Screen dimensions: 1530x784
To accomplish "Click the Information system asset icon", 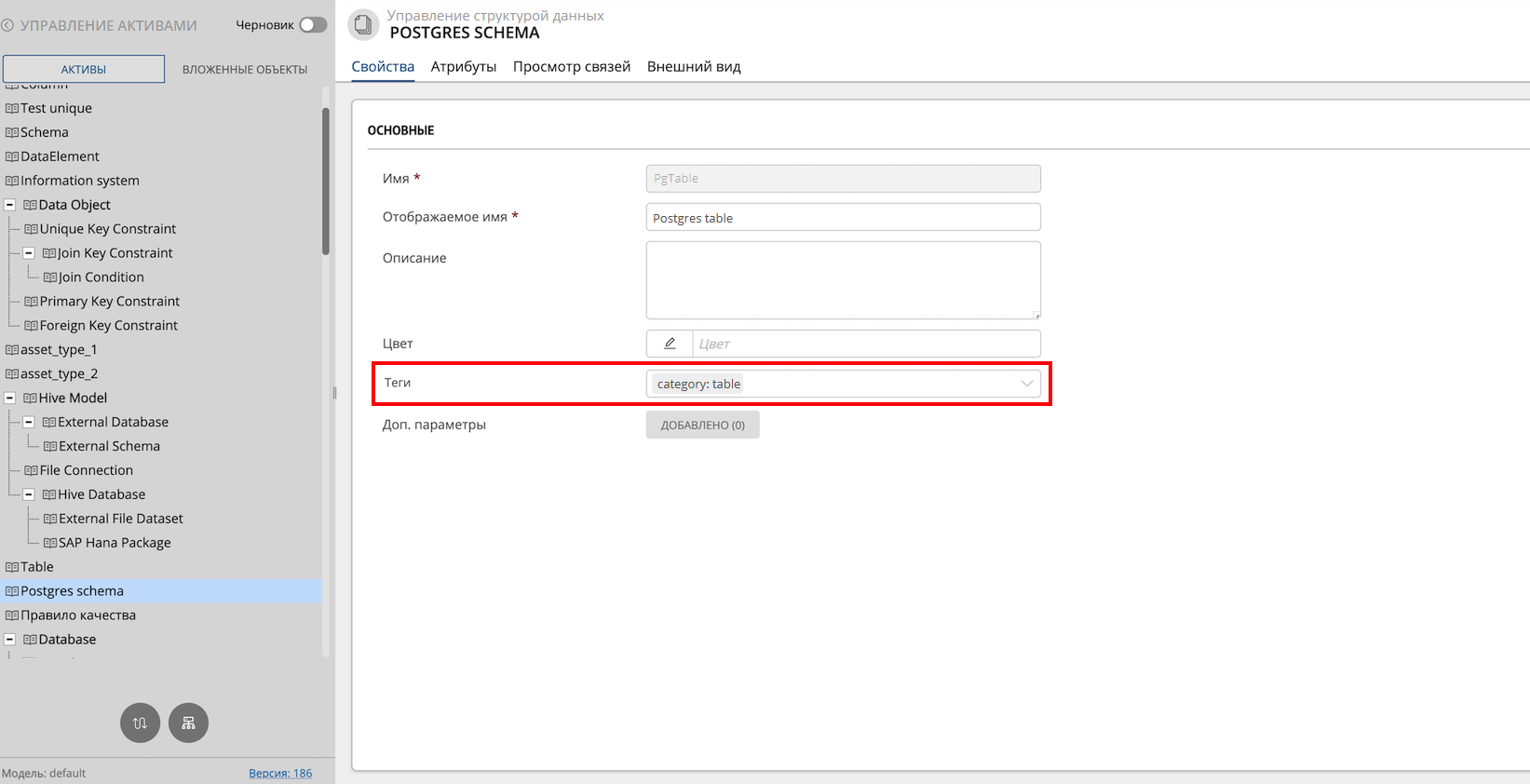I will [12, 181].
